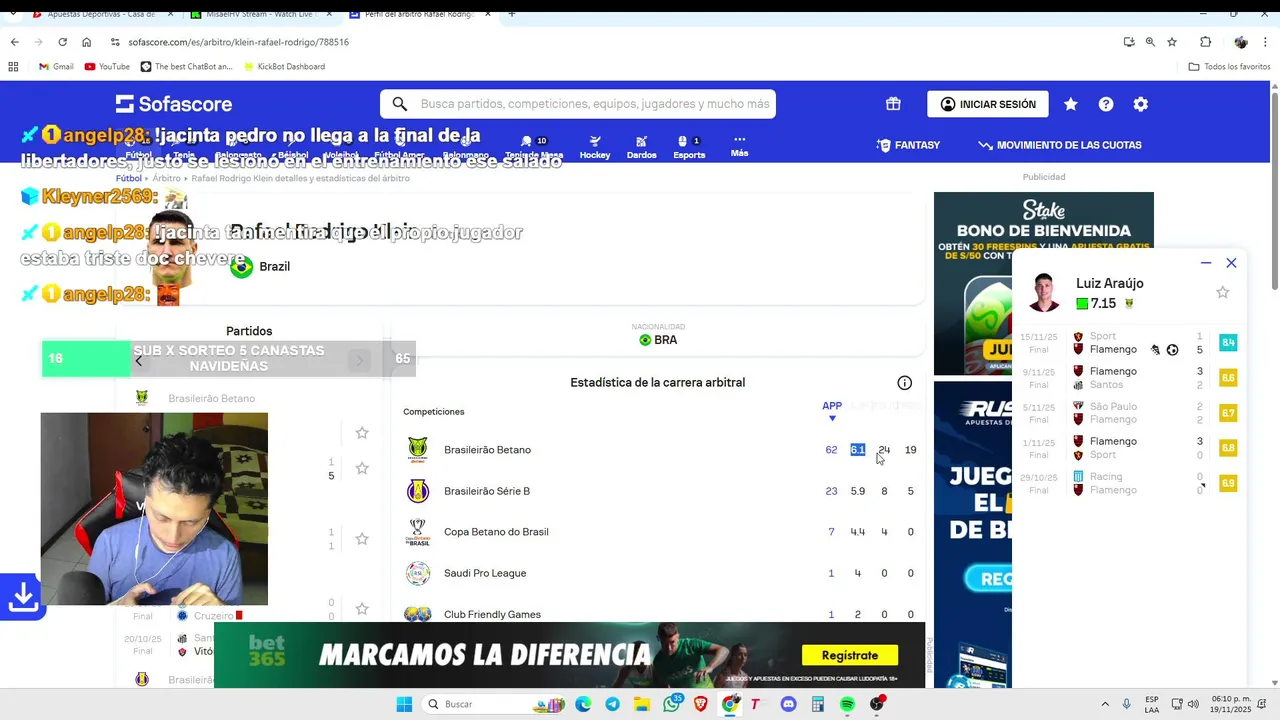Minimize the Luiz Araújo player card
1280x720 pixels.
[1206, 263]
